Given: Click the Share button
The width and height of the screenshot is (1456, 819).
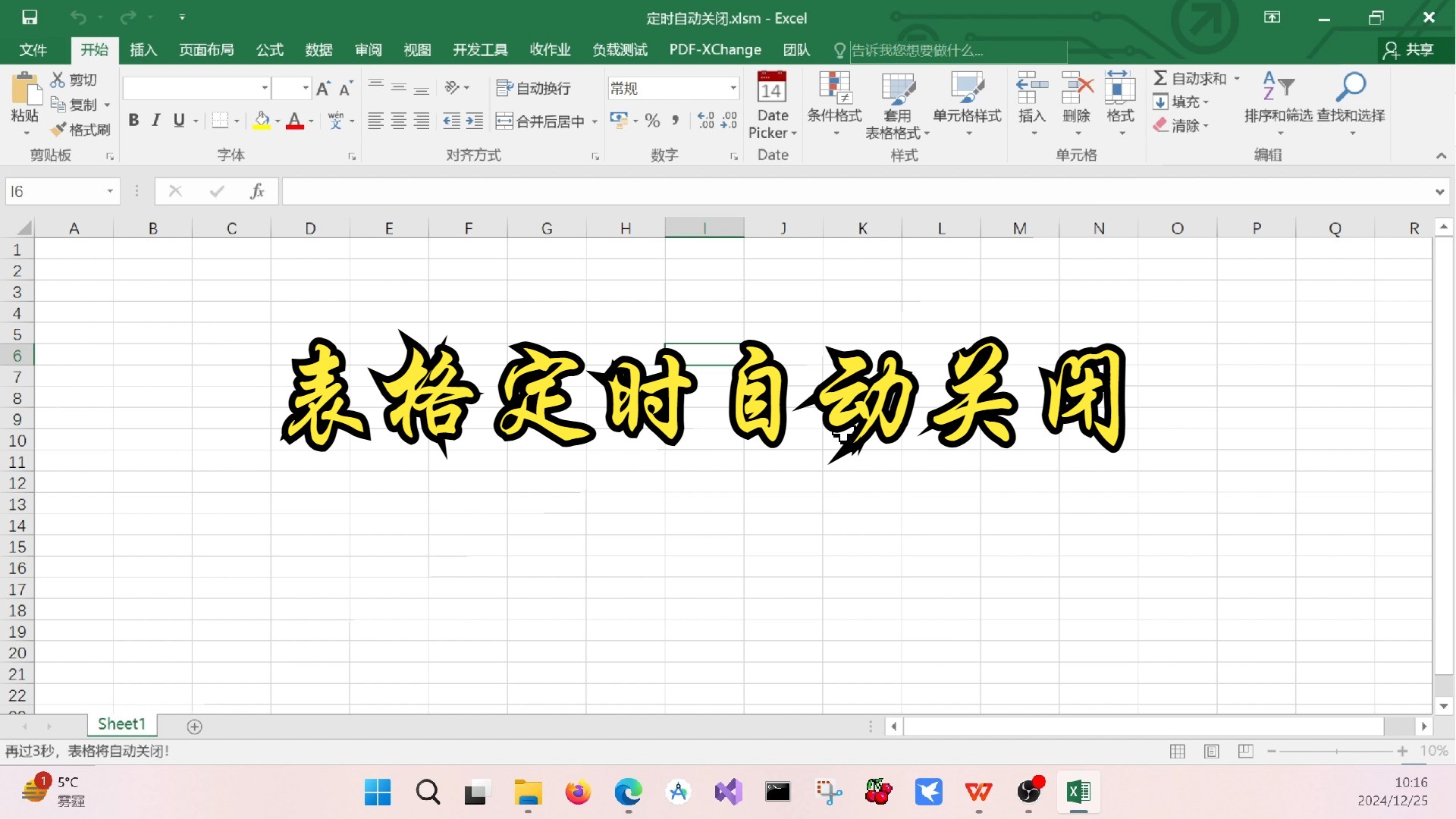Looking at the screenshot, I should coord(1409,50).
